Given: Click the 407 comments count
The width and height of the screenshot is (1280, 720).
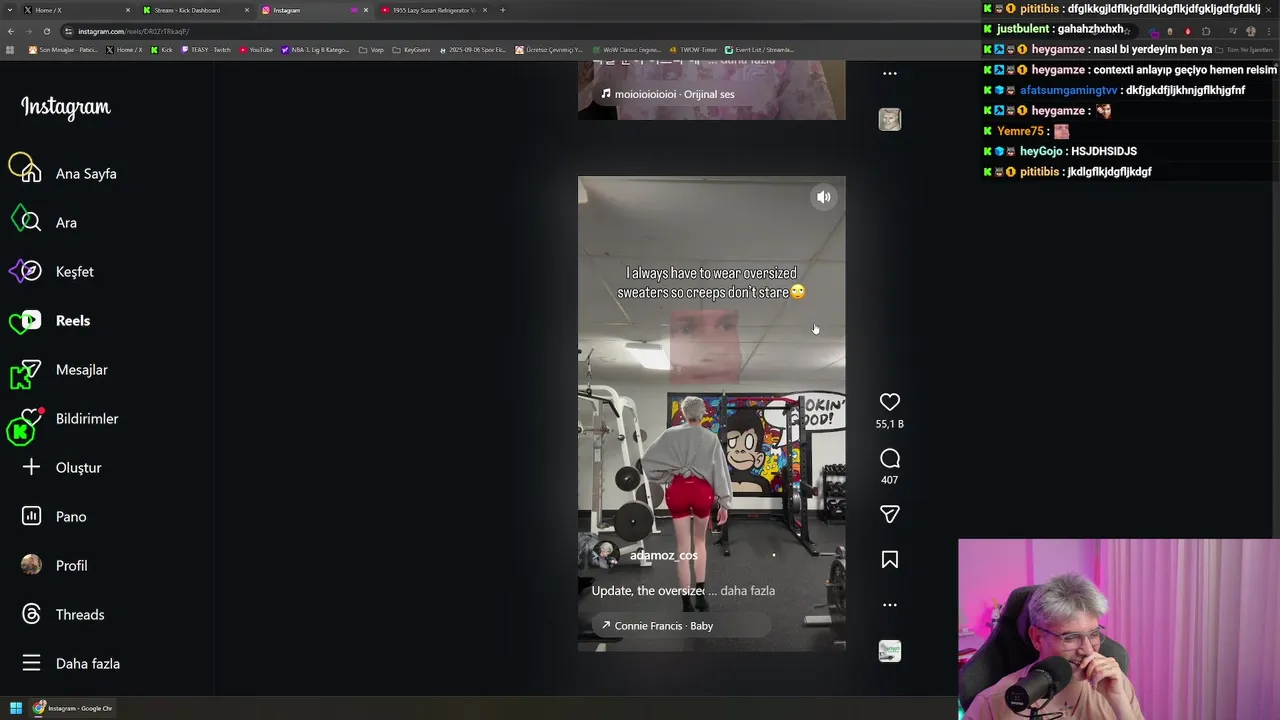Looking at the screenshot, I should tap(890, 480).
